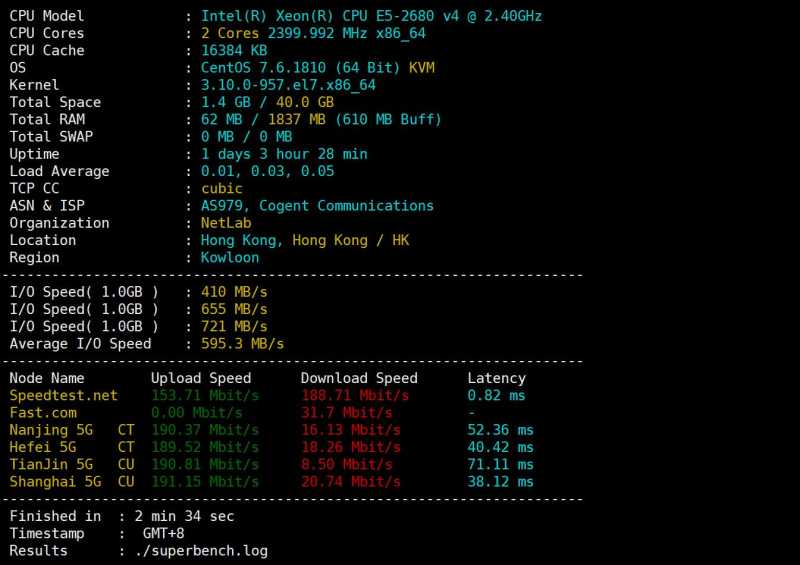Click the Average I/O Speed 595.3 MB/s
800x565 pixels.
coord(242,343)
